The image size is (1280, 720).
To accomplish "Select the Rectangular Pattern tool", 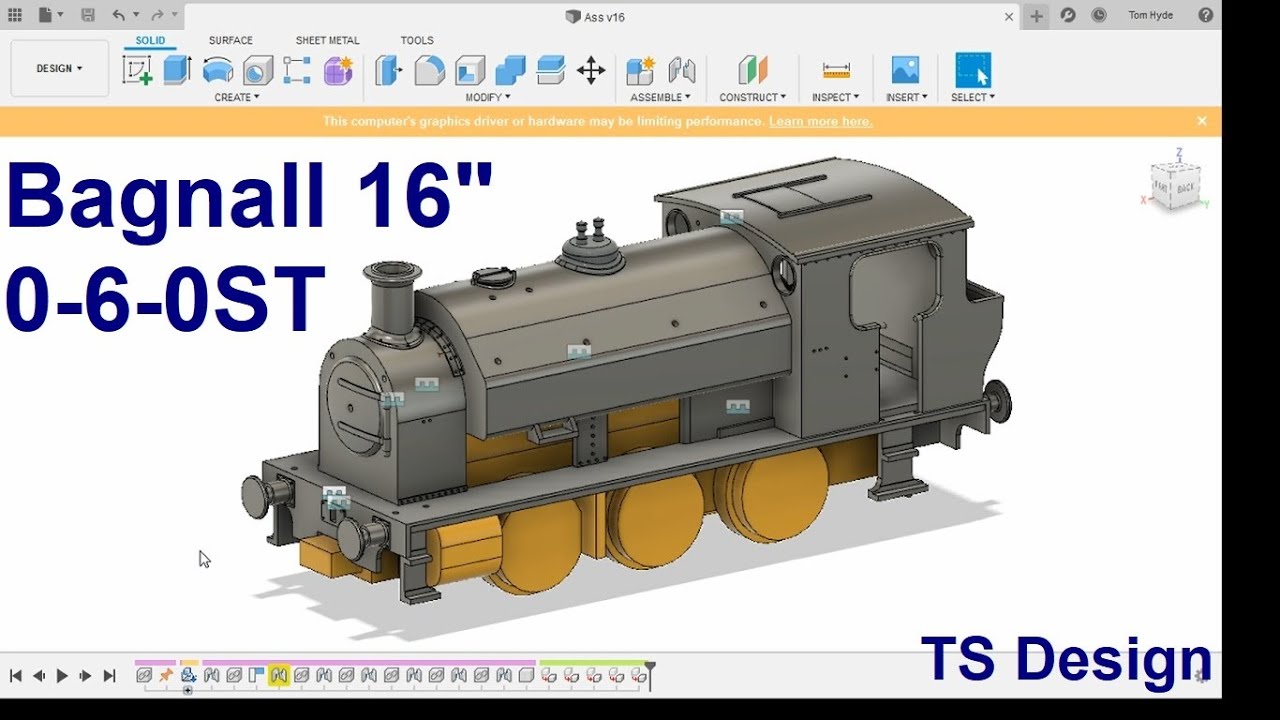I will coord(298,70).
